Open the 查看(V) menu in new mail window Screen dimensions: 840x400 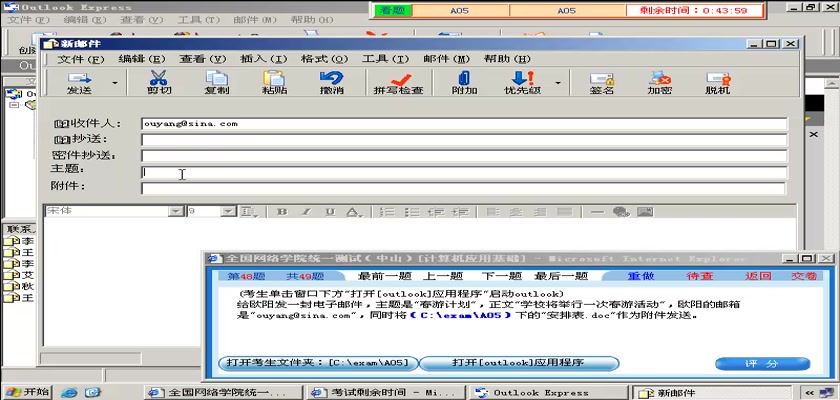tap(202, 59)
